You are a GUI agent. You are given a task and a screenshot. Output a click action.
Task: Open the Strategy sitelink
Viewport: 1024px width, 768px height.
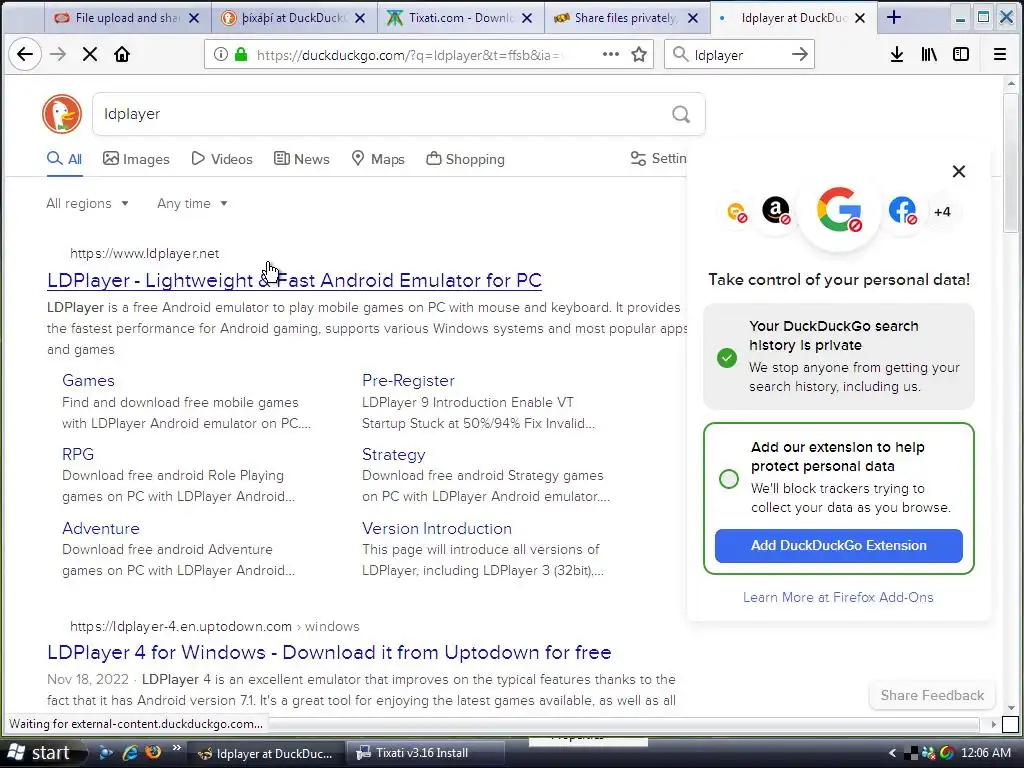[394, 455]
